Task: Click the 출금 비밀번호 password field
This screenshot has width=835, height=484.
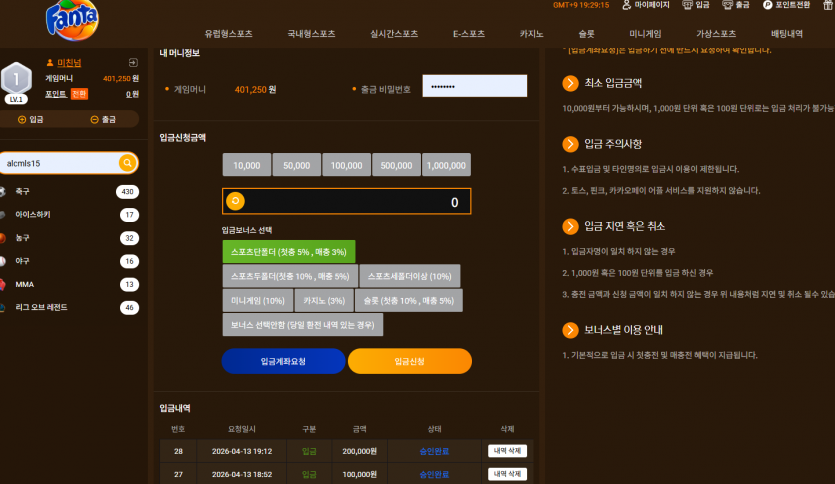Action: [474, 86]
